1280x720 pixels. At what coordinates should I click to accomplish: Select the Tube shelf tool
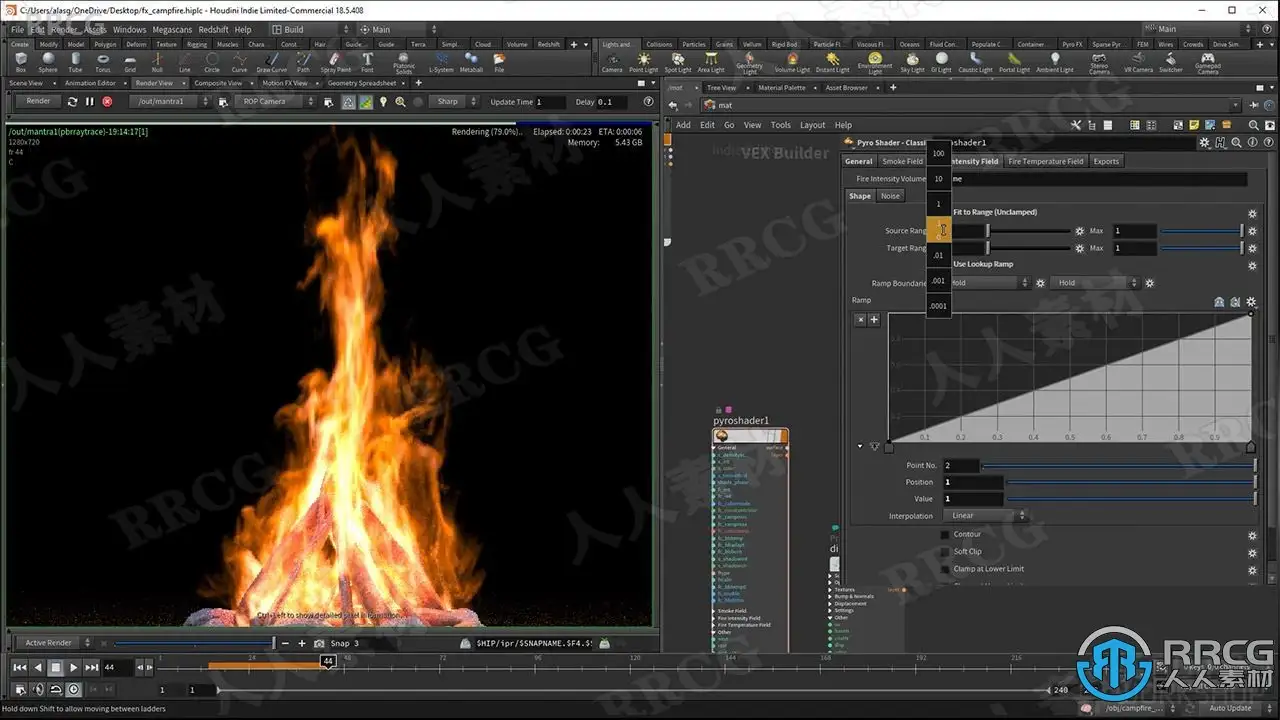tap(75, 63)
